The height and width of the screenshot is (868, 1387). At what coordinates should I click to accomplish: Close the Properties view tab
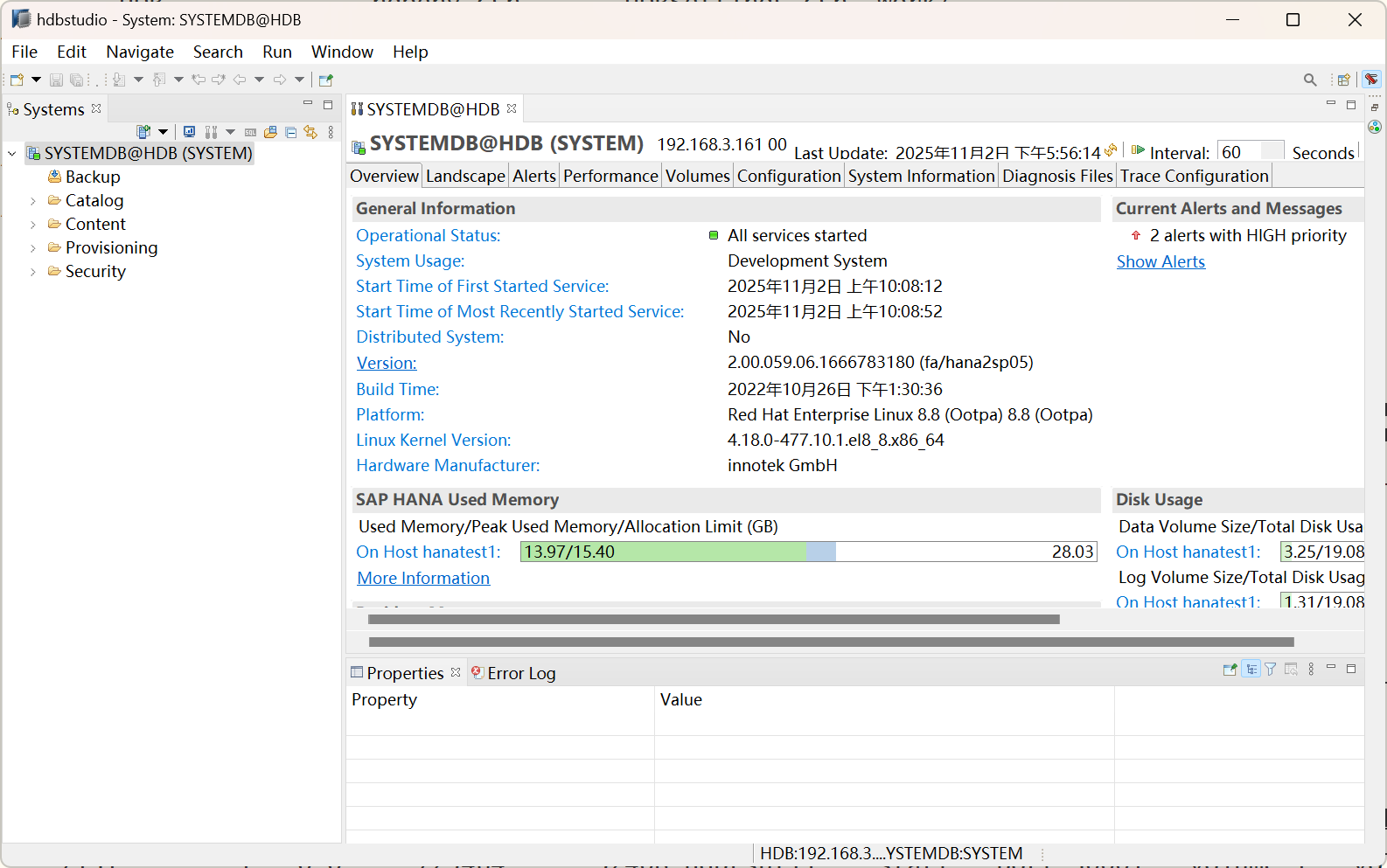point(456,672)
